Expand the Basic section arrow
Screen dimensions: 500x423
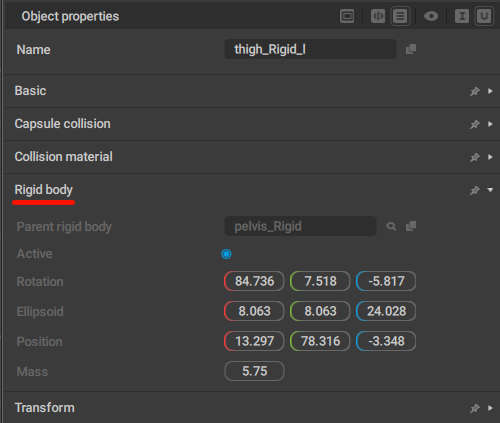pos(490,91)
